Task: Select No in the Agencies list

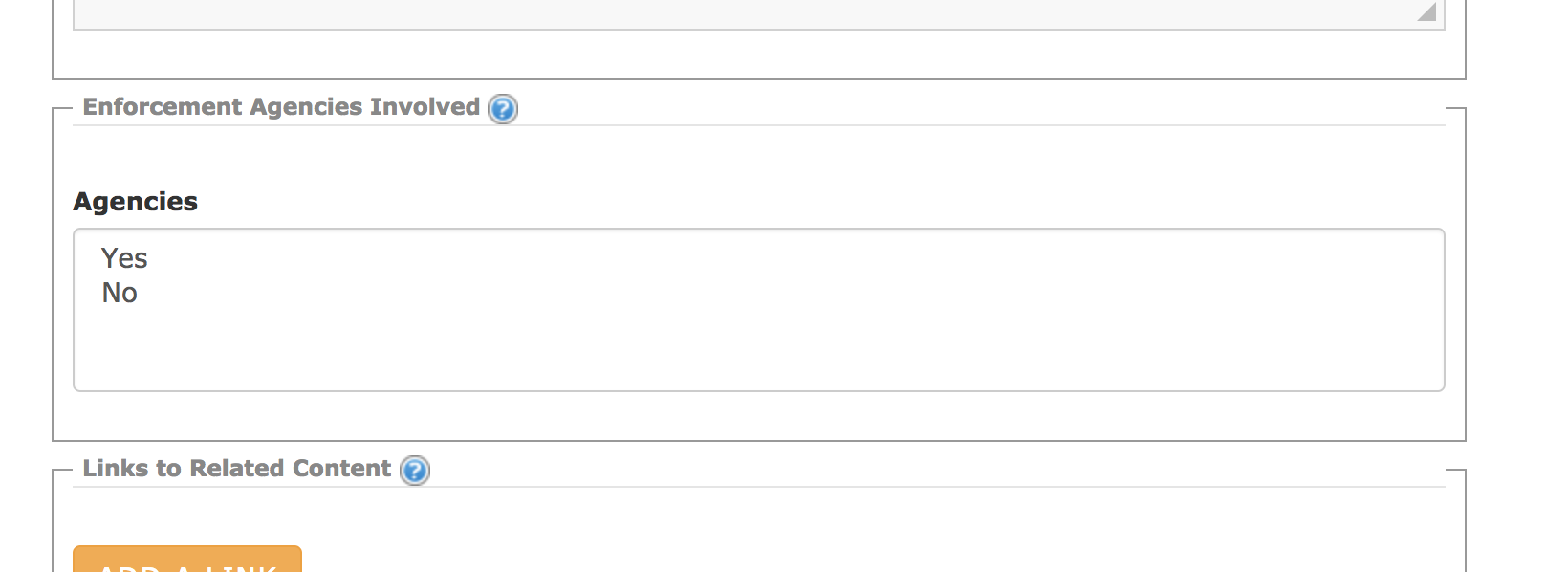Action: pyautogui.click(x=120, y=293)
